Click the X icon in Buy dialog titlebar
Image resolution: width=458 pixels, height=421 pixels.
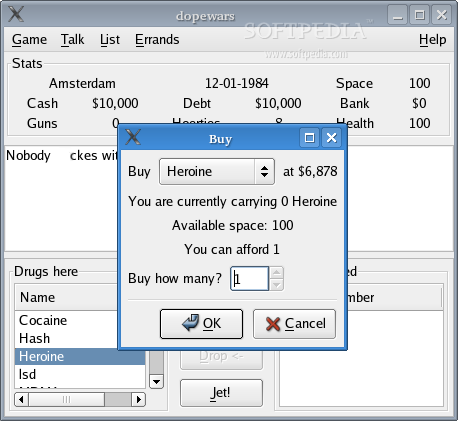coord(133,137)
